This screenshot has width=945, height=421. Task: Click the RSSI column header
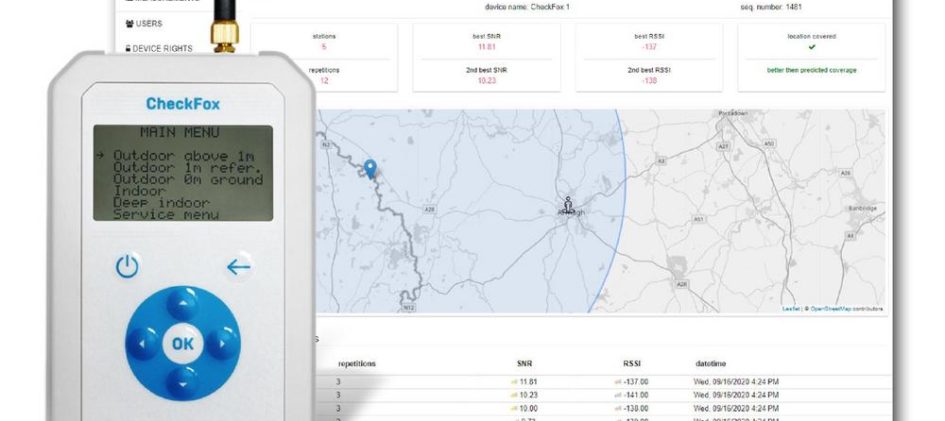pyautogui.click(x=632, y=364)
